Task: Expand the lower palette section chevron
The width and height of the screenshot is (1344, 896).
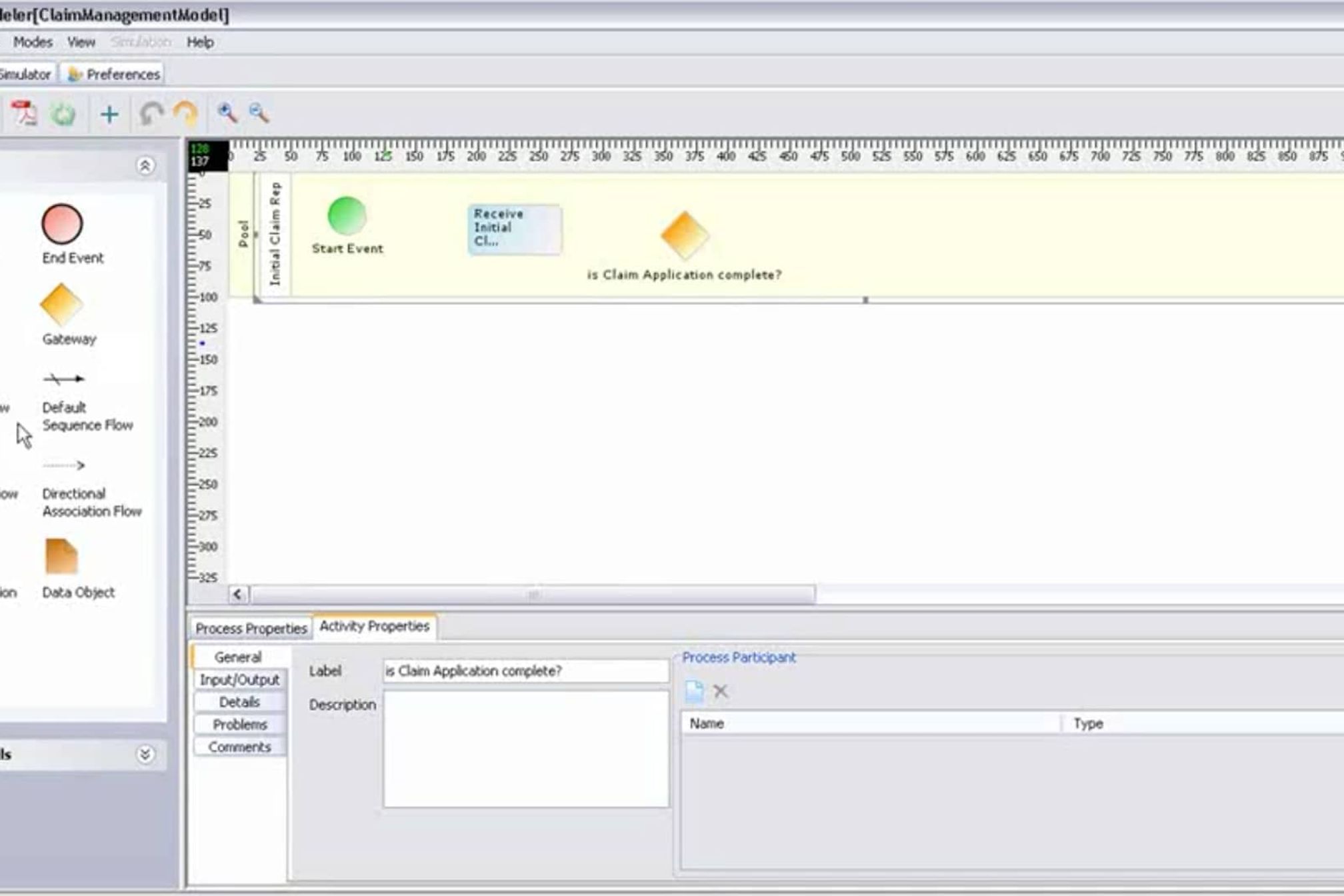Action: (x=145, y=754)
